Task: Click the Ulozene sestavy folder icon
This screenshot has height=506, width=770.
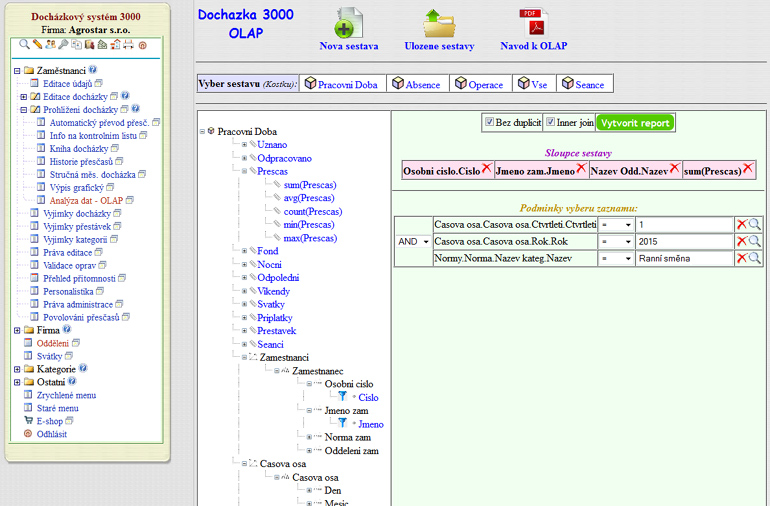Action: [x=439, y=23]
